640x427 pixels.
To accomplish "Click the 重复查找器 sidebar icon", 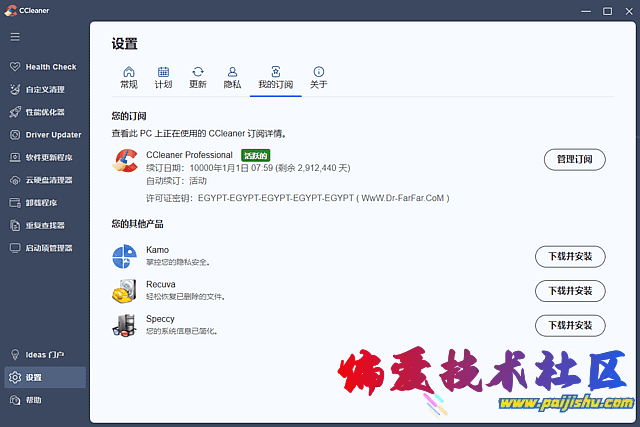I will point(15,225).
